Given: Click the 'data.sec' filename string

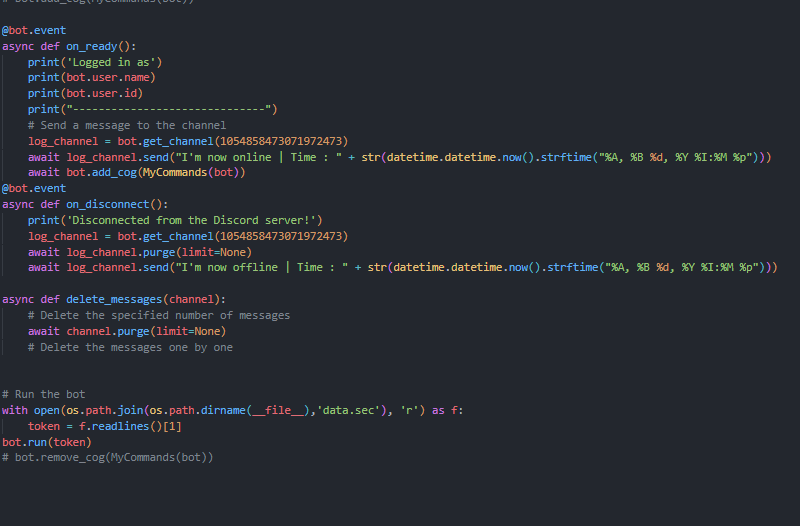Looking at the screenshot, I should click(x=348, y=411).
